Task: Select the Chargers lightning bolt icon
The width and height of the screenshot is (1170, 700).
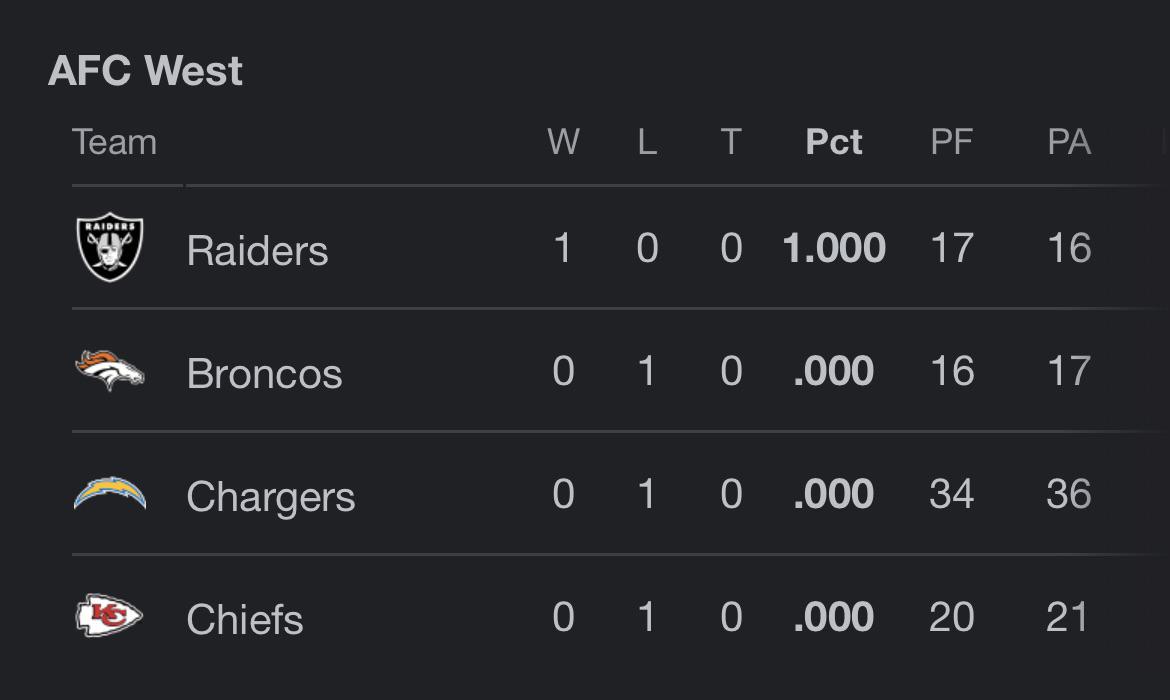Action: tap(110, 494)
